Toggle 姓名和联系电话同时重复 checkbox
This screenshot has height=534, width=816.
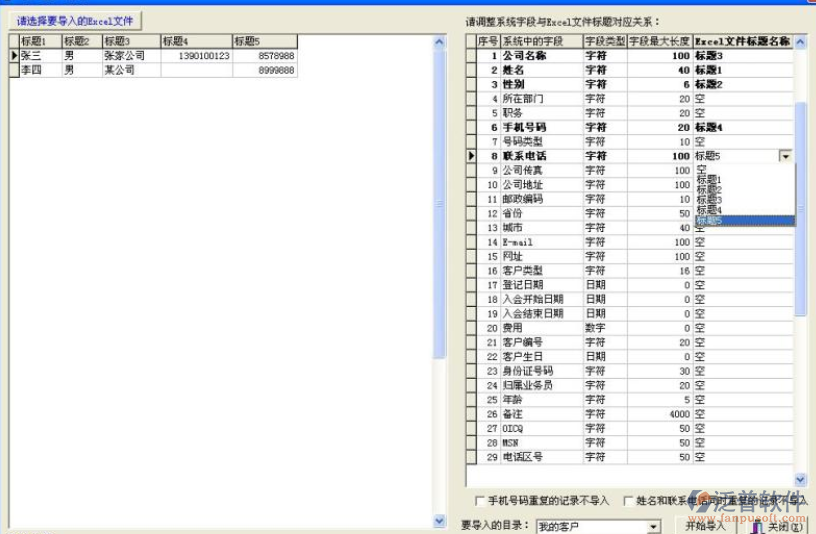pyautogui.click(x=629, y=500)
